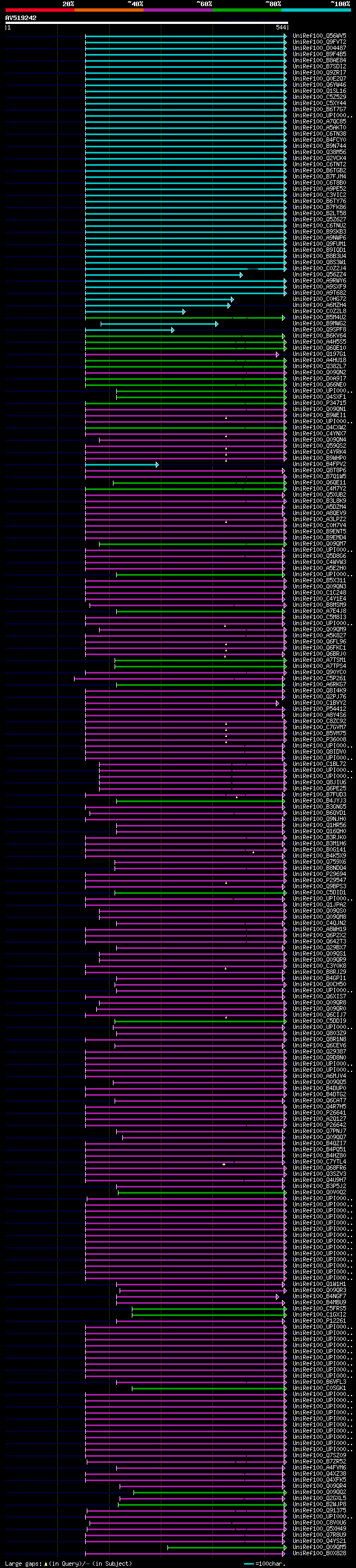Select the UniRef100_C5P261 label

pos(319,678)
